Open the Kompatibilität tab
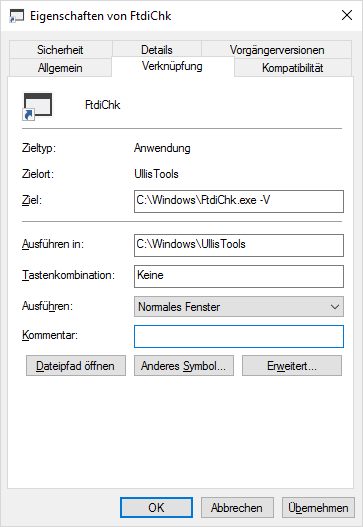Viewport: 363px width, 527px height. point(293,68)
